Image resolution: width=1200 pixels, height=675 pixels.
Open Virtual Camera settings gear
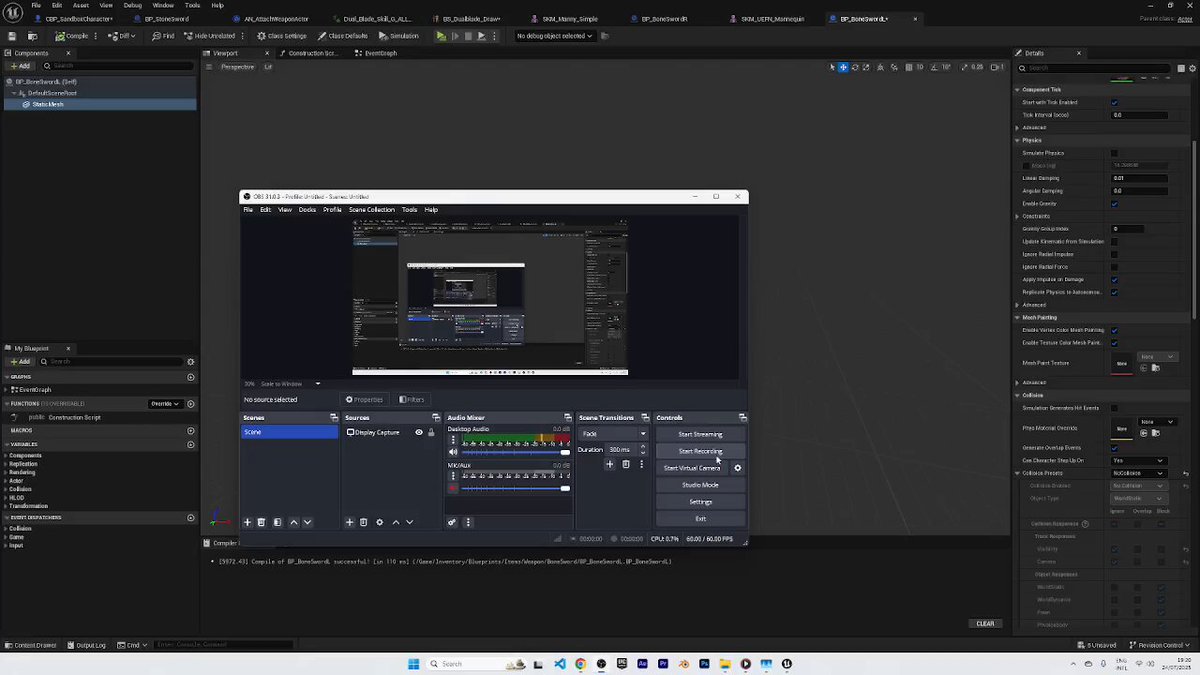(738, 468)
